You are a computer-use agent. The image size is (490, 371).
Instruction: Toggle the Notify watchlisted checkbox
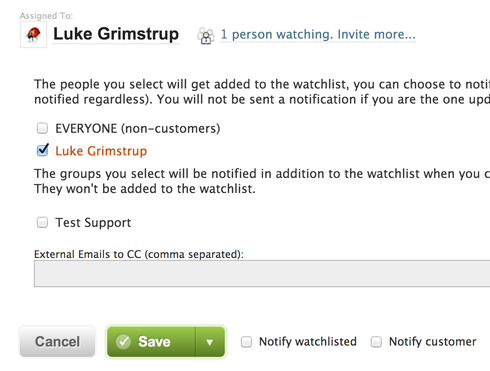[x=246, y=342]
